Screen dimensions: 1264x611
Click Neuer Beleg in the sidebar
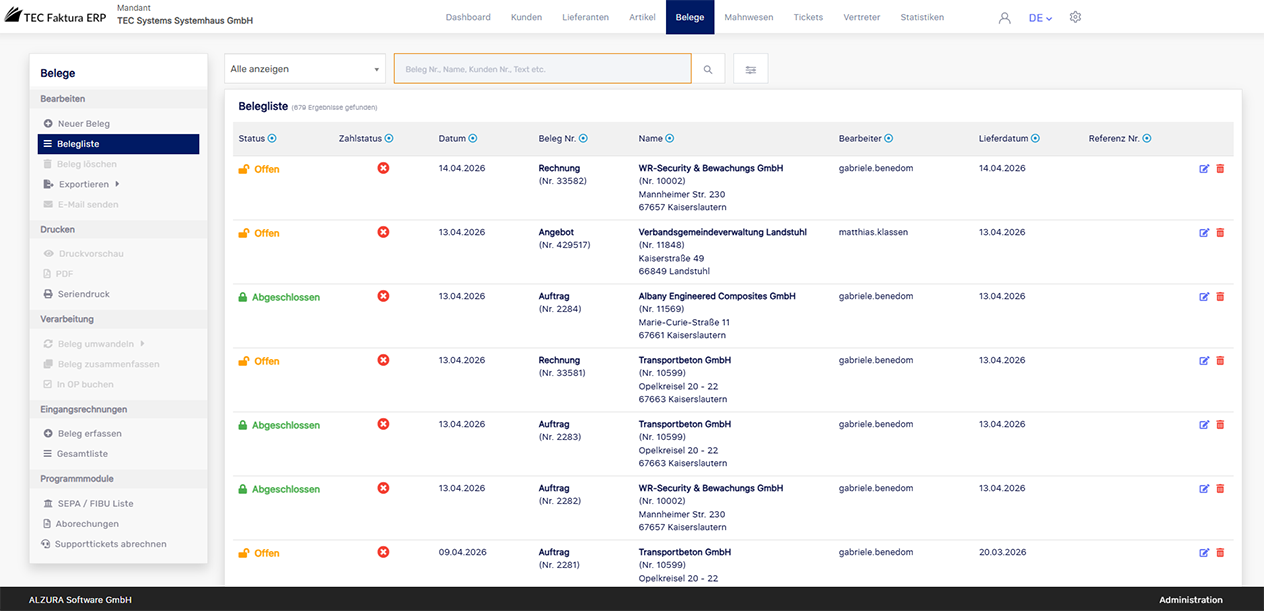(x=83, y=124)
